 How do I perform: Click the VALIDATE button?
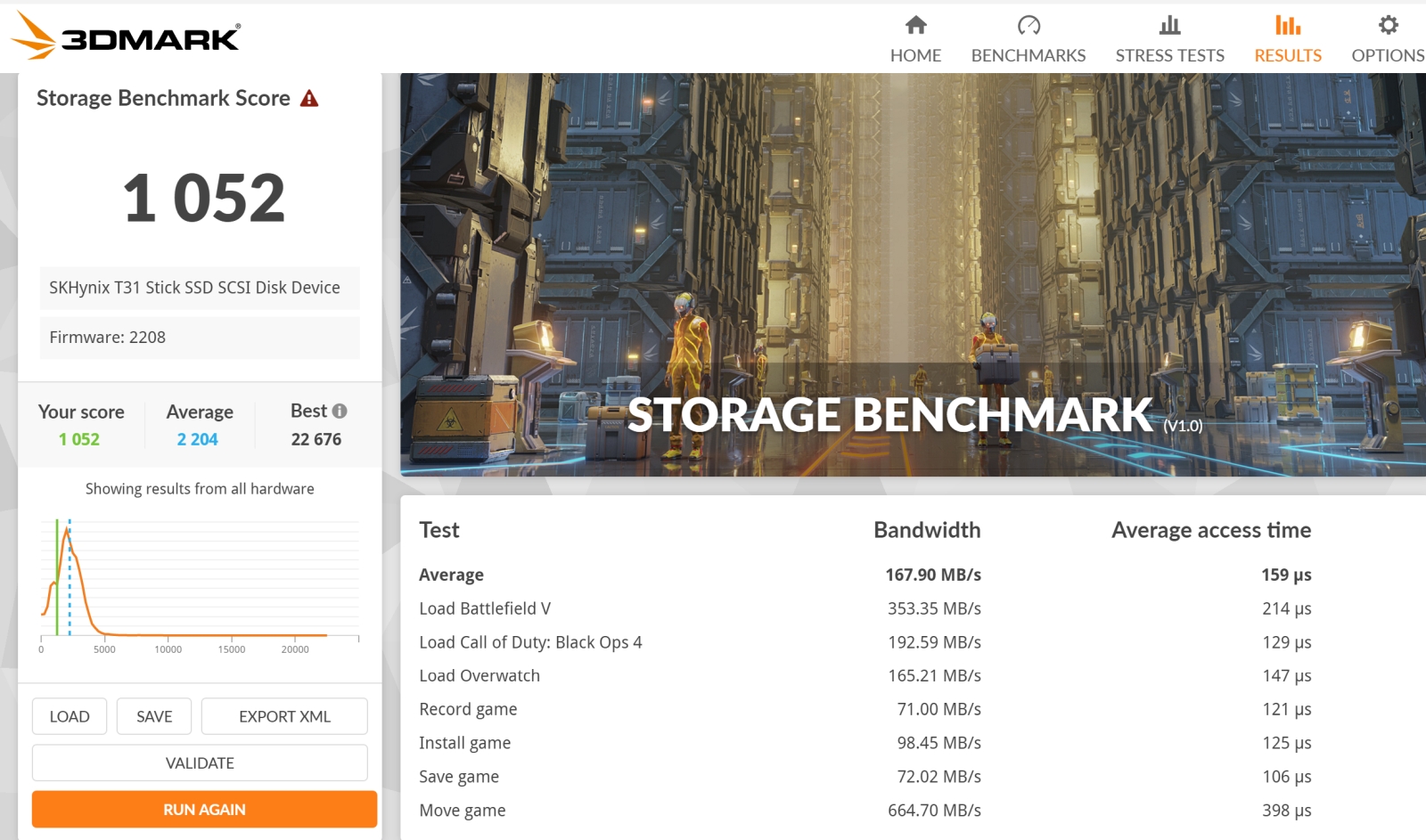tap(200, 763)
